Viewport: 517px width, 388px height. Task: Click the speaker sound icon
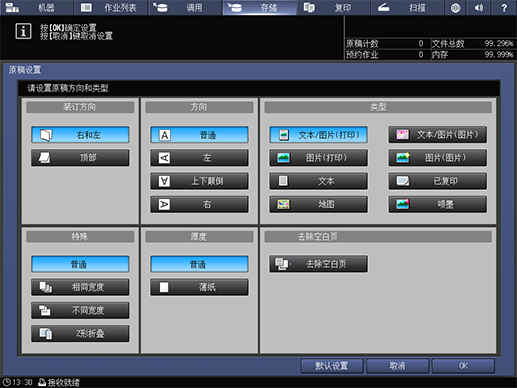[x=479, y=7]
